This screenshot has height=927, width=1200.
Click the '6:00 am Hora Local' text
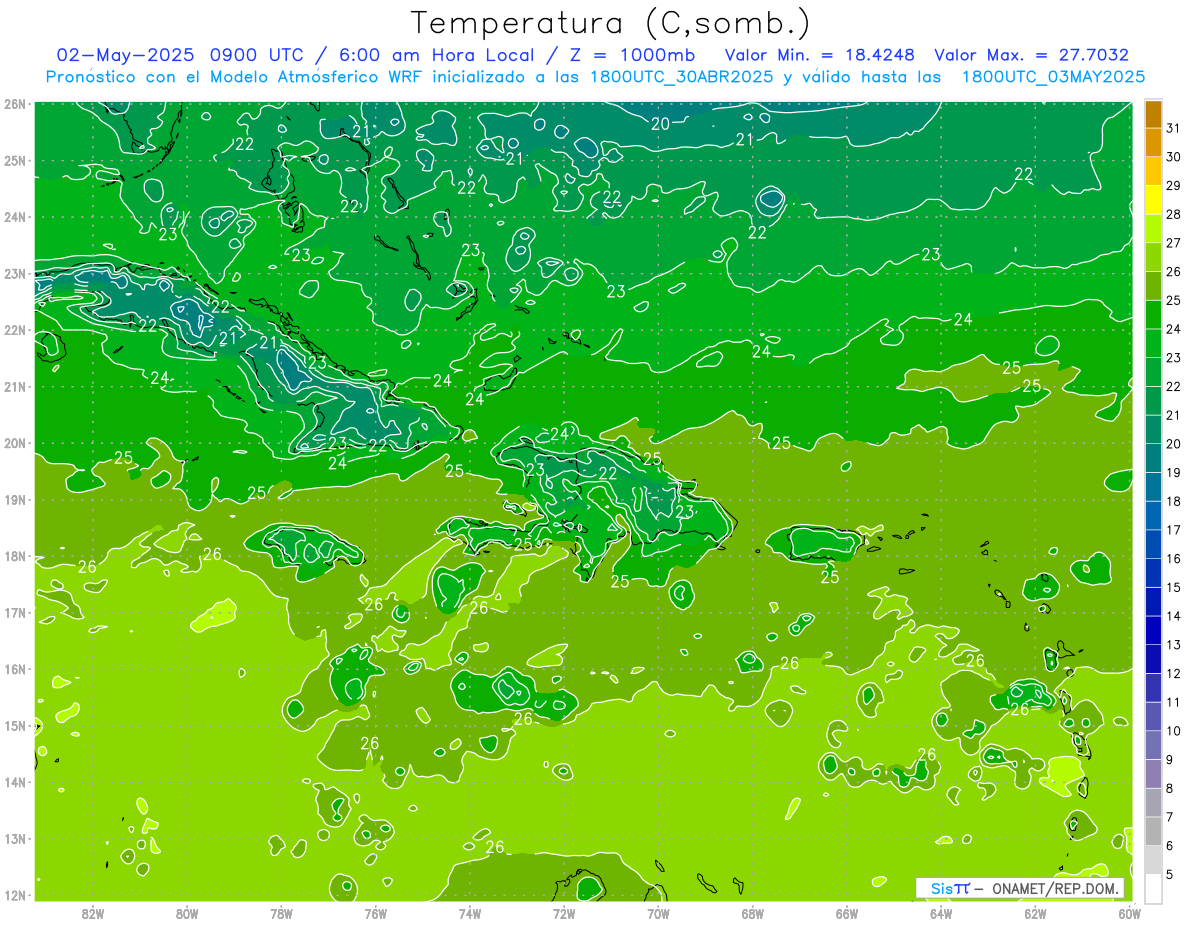[x=435, y=55]
